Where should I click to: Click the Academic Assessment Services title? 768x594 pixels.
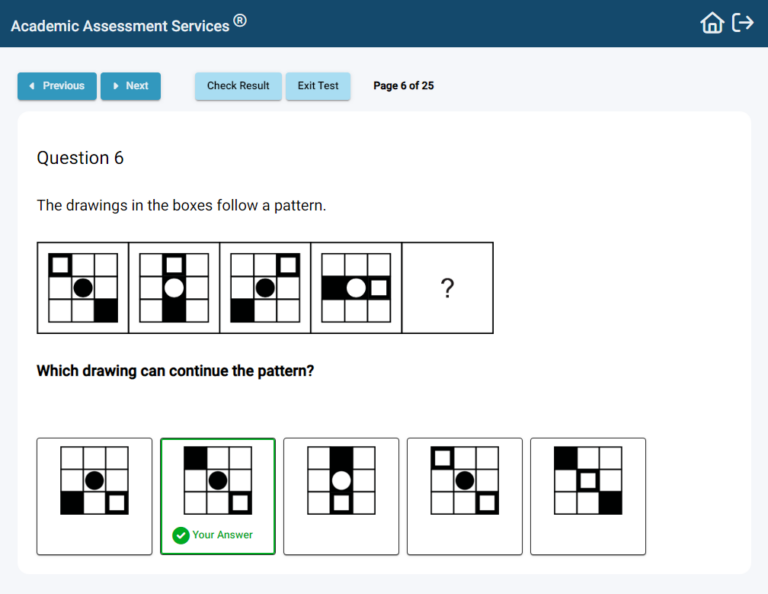click(120, 25)
